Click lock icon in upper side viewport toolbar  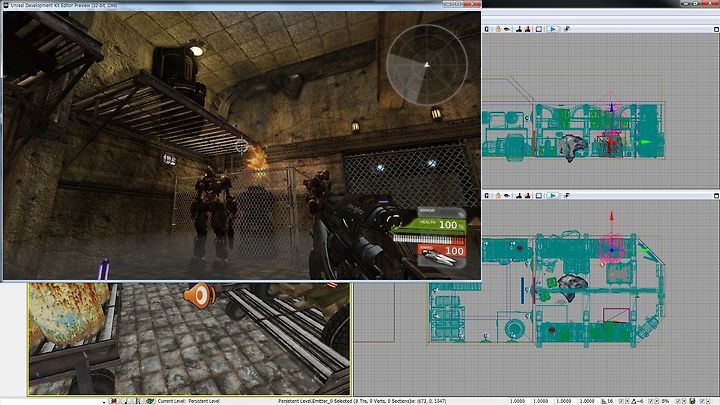[498, 29]
